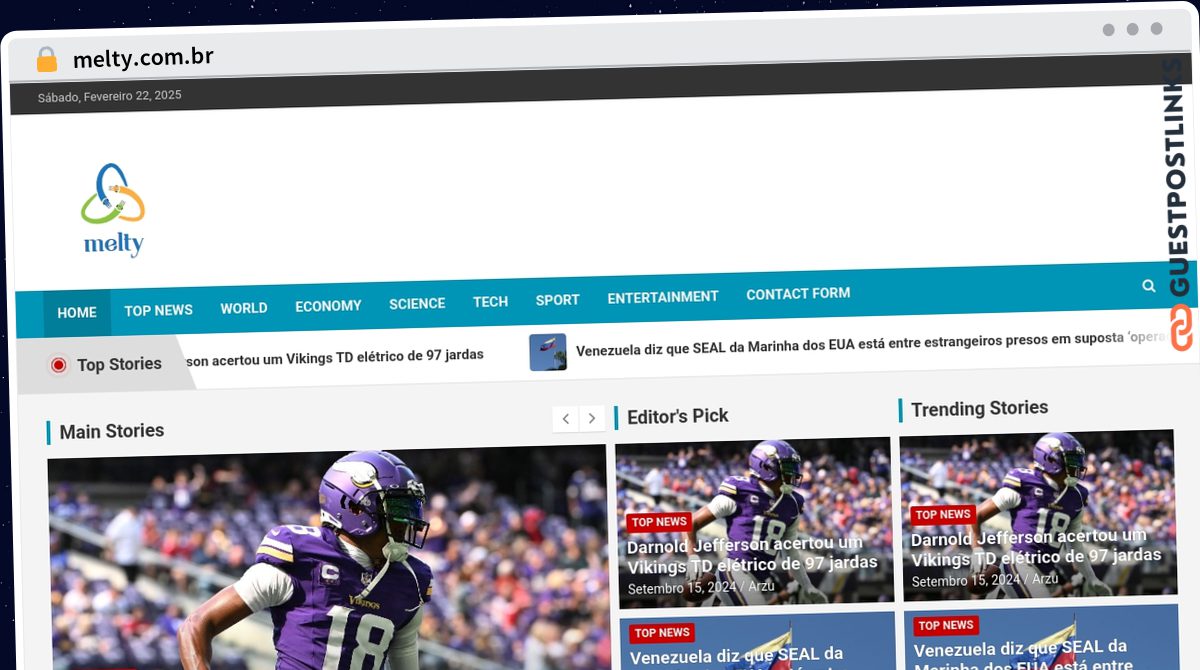Open the ECONOMY section
The image size is (1200, 670).
tap(328, 306)
